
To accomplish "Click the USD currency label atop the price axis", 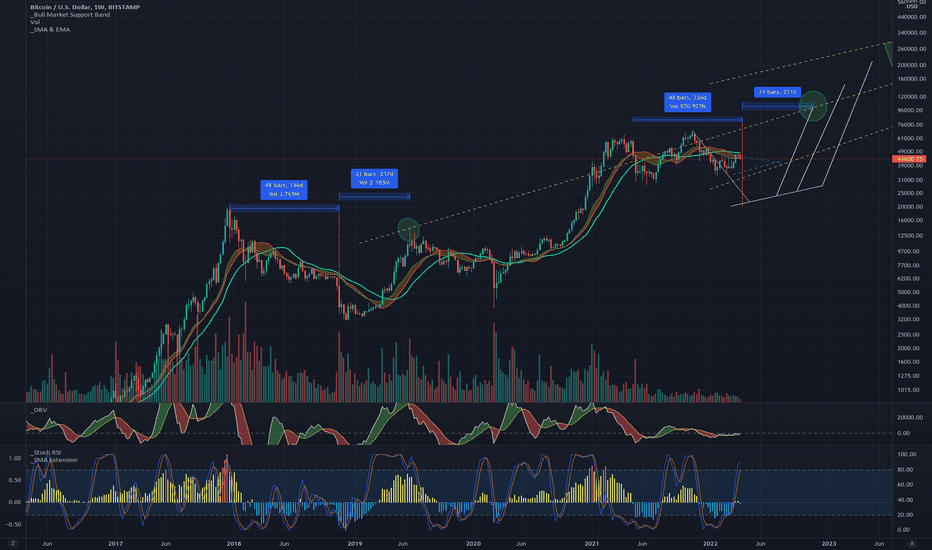I will point(912,7).
